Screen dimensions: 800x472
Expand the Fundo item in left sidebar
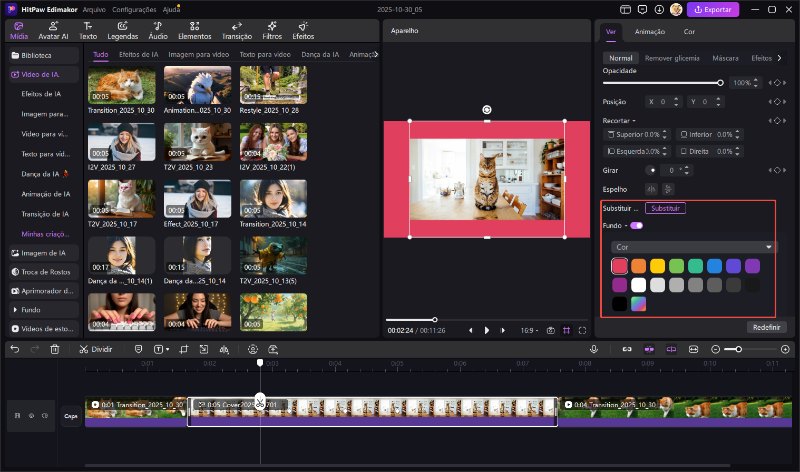tap(15, 310)
